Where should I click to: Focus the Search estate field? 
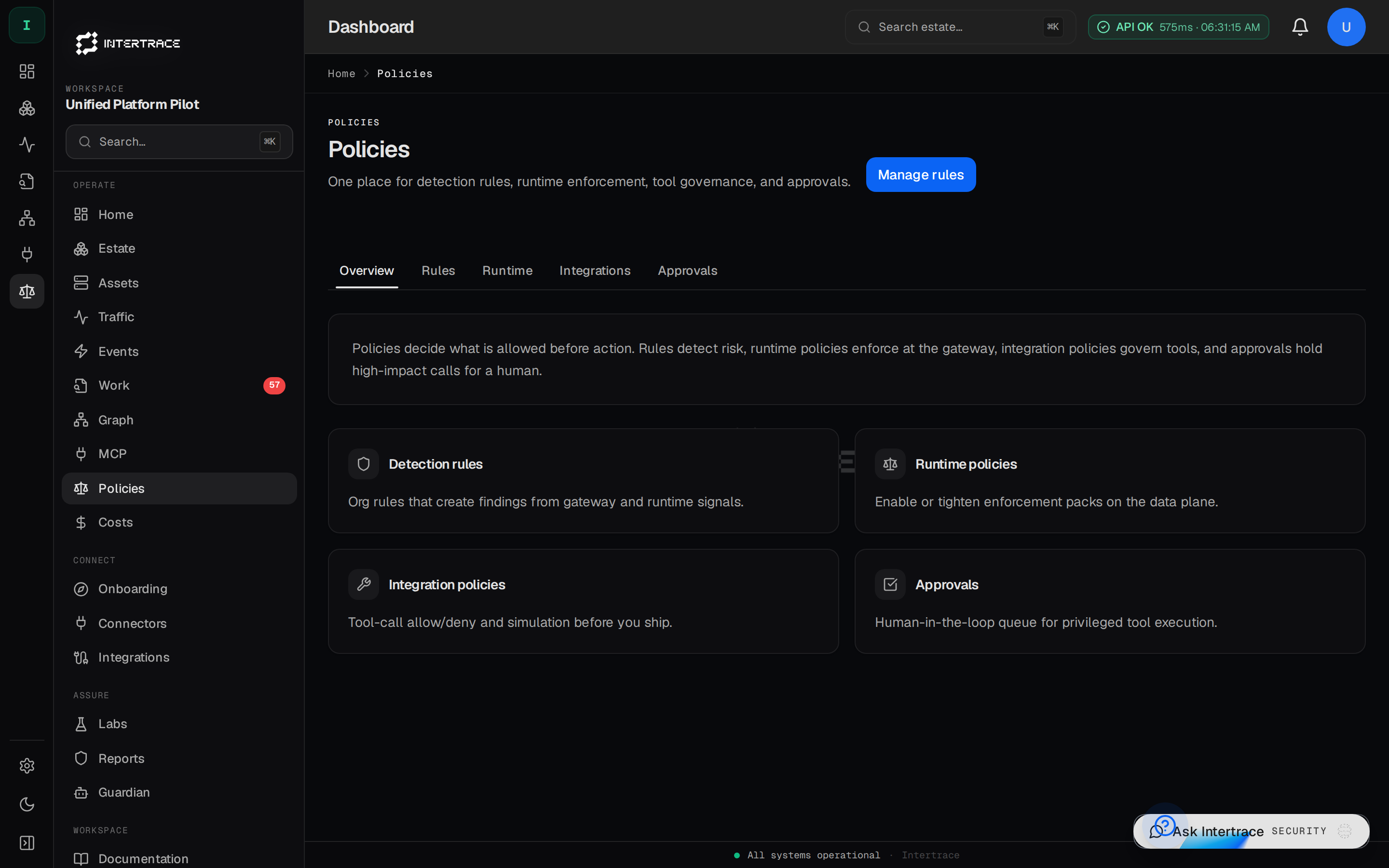tap(960, 27)
